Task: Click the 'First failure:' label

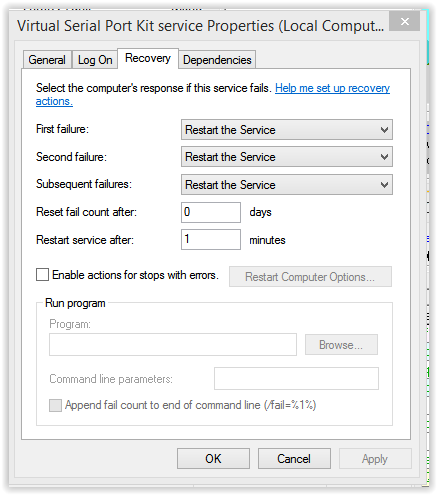Action: point(62,129)
